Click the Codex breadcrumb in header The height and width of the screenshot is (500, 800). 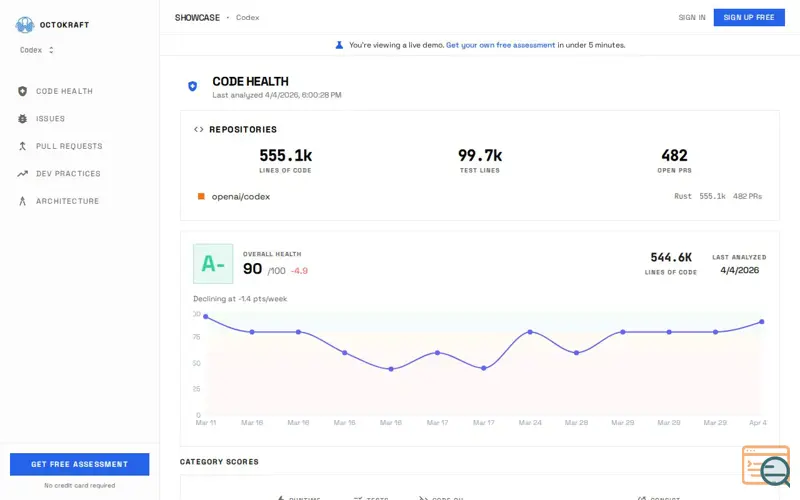coord(247,17)
